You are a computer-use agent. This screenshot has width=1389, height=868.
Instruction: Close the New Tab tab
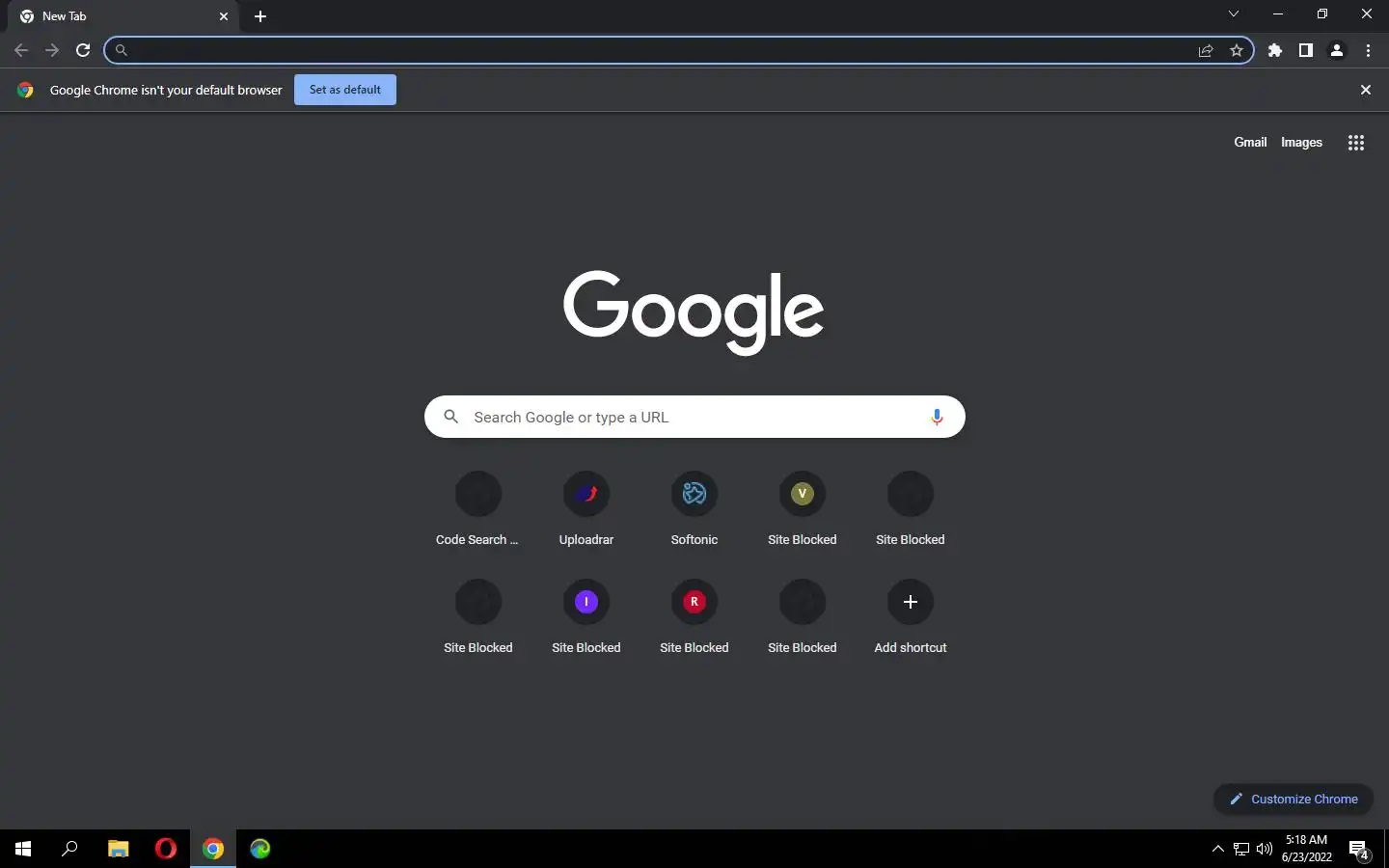pos(224,16)
